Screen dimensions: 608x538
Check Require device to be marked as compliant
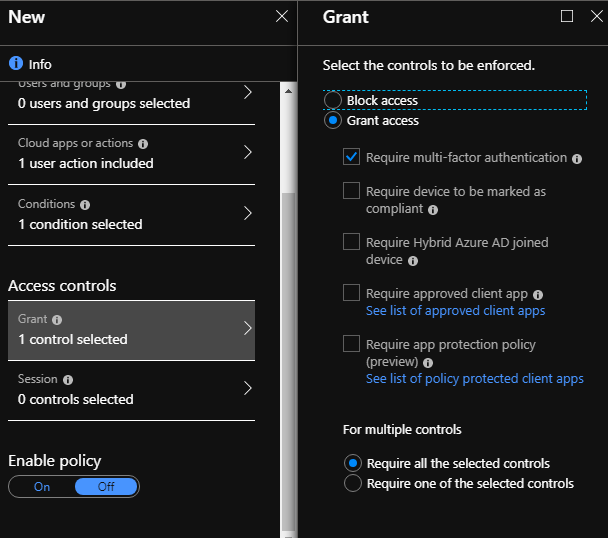tap(351, 190)
